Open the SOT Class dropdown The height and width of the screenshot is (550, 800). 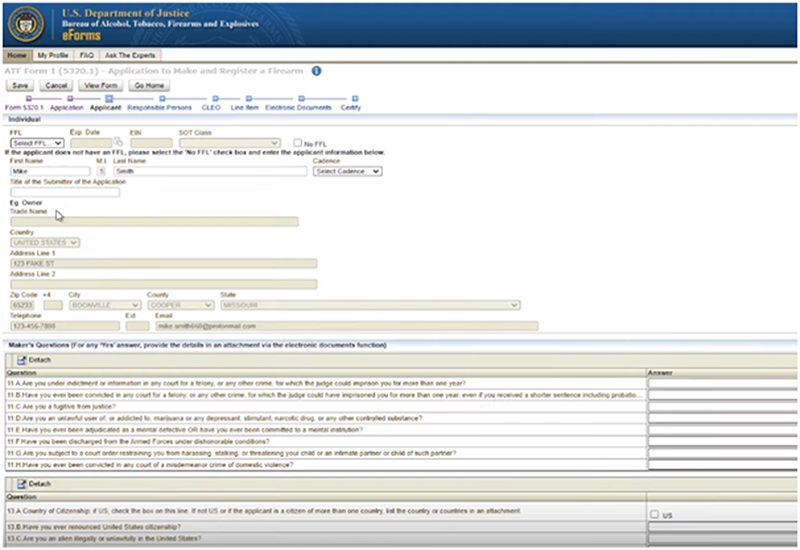click(x=230, y=143)
